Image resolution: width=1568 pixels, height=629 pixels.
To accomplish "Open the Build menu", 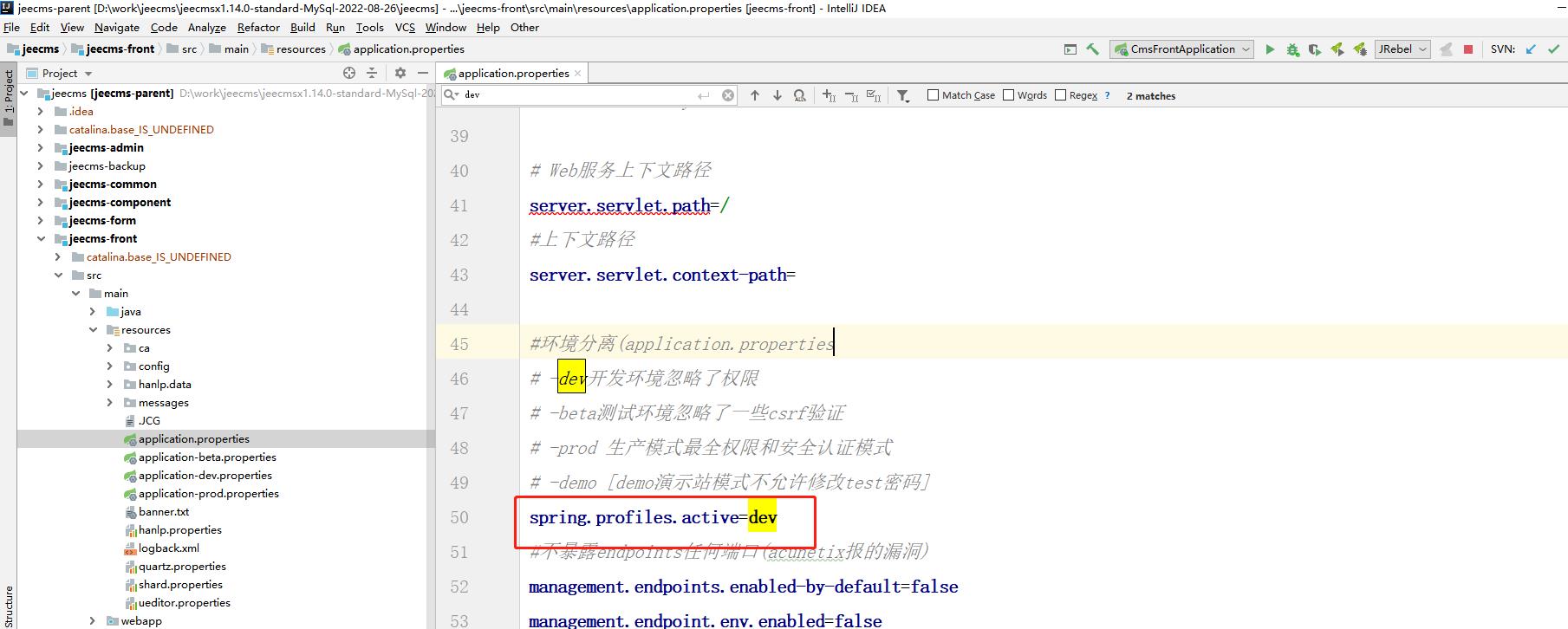I will (303, 28).
